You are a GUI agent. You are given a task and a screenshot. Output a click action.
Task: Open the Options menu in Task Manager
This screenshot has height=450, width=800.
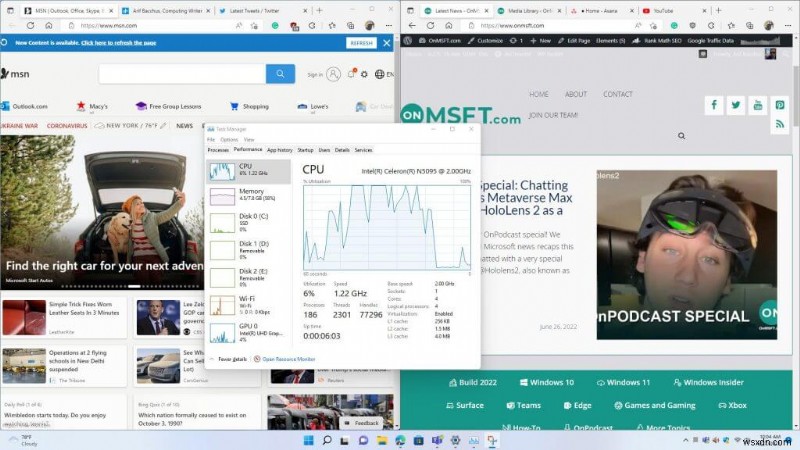pyautogui.click(x=231, y=139)
